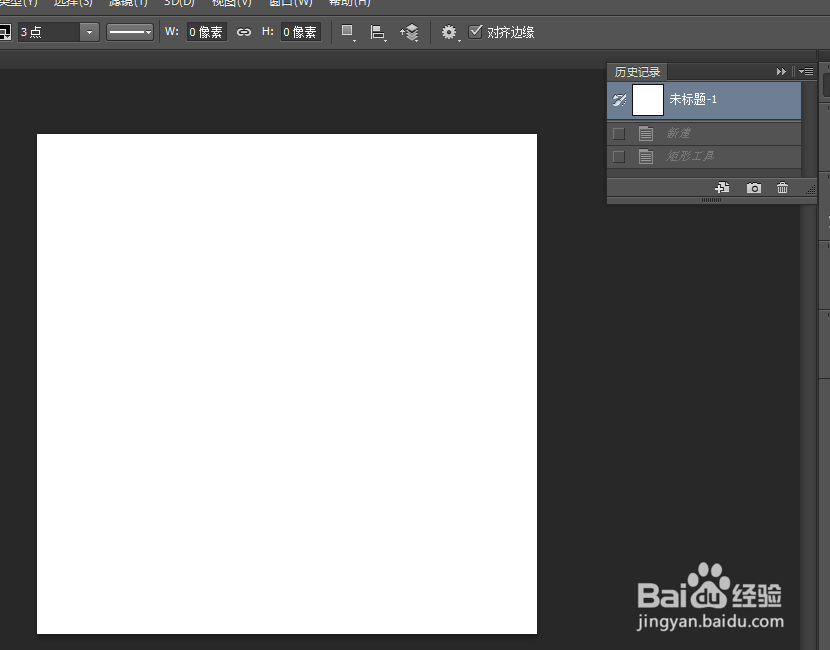Open the stroke line style dropdown
This screenshot has height=650, width=830.
tap(130, 32)
